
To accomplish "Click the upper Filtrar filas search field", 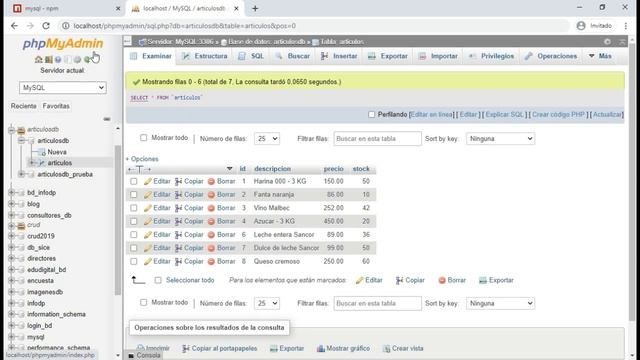I will pyautogui.click(x=378, y=139).
